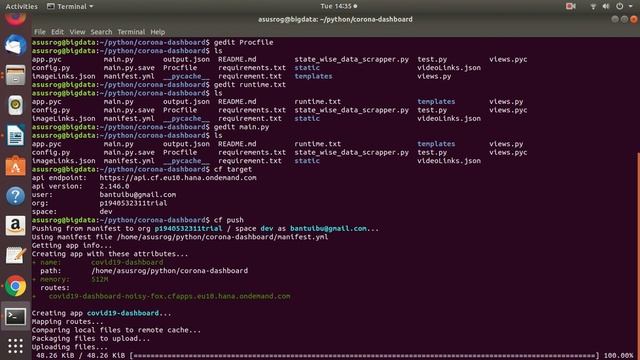This screenshot has height=360, width=640.
Task: Open the Terminal menu in the menu bar
Action: (x=131, y=32)
